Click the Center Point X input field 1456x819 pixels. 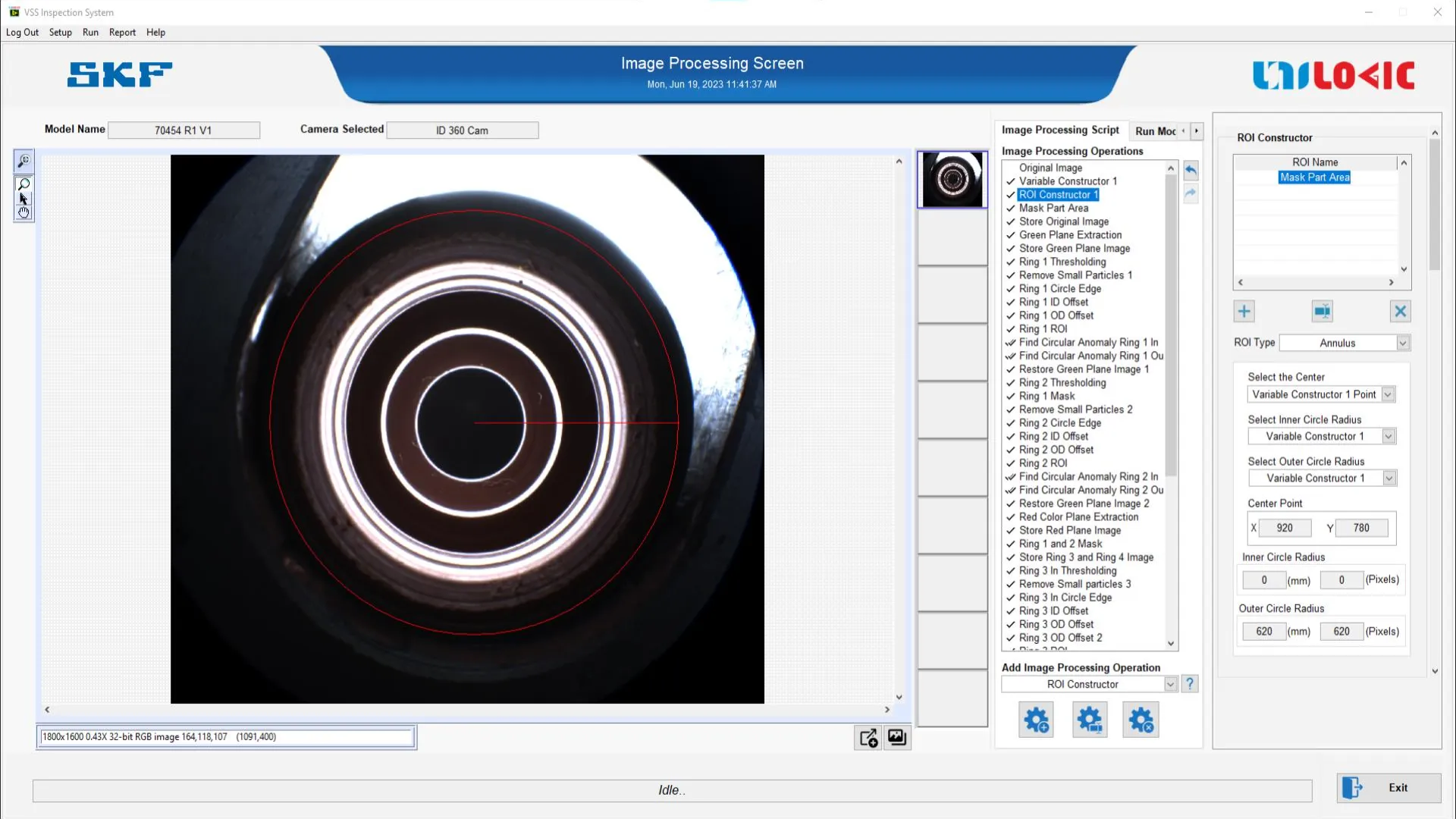pyautogui.click(x=1284, y=529)
